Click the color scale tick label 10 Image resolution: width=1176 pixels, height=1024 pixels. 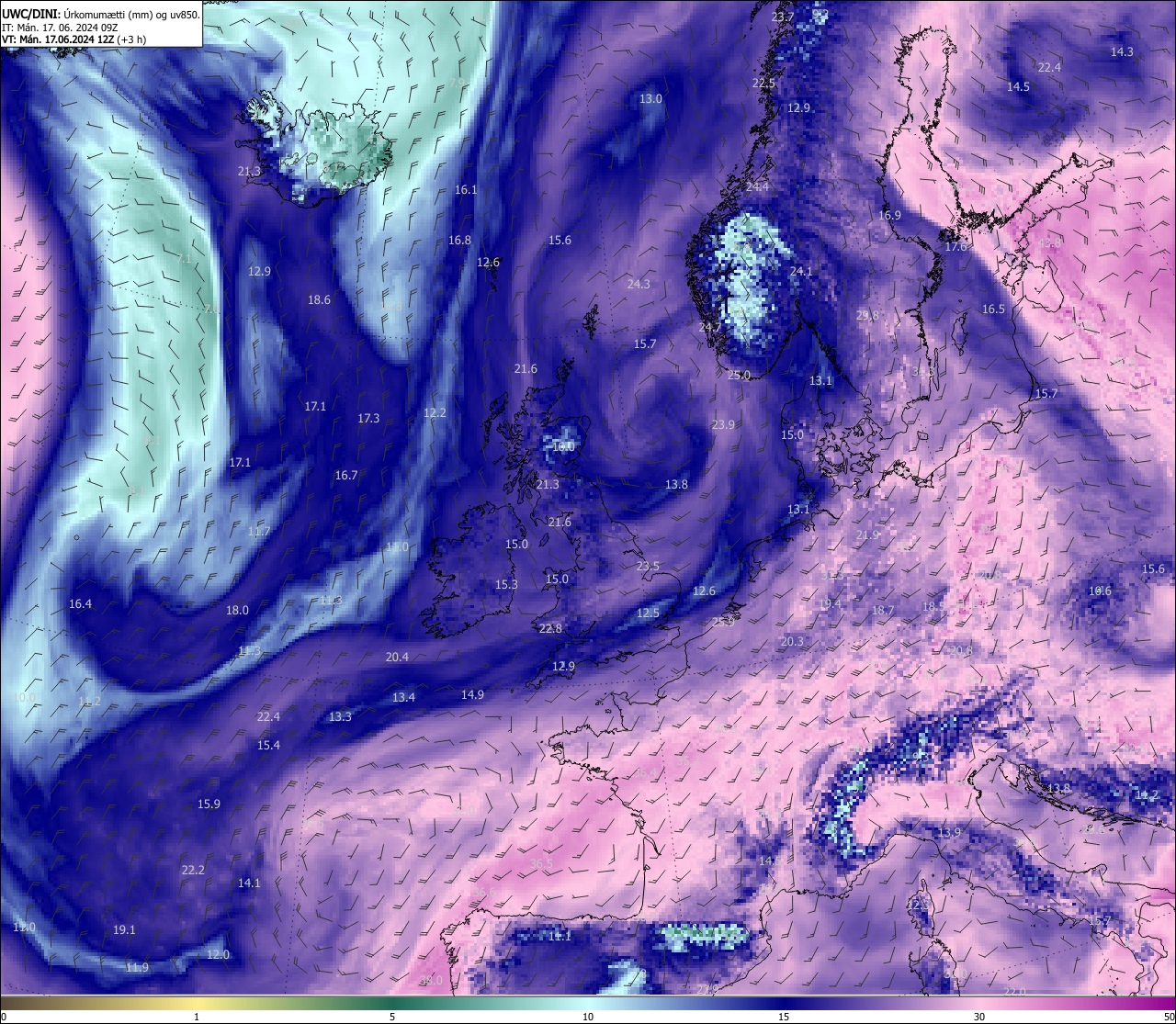click(x=587, y=1016)
